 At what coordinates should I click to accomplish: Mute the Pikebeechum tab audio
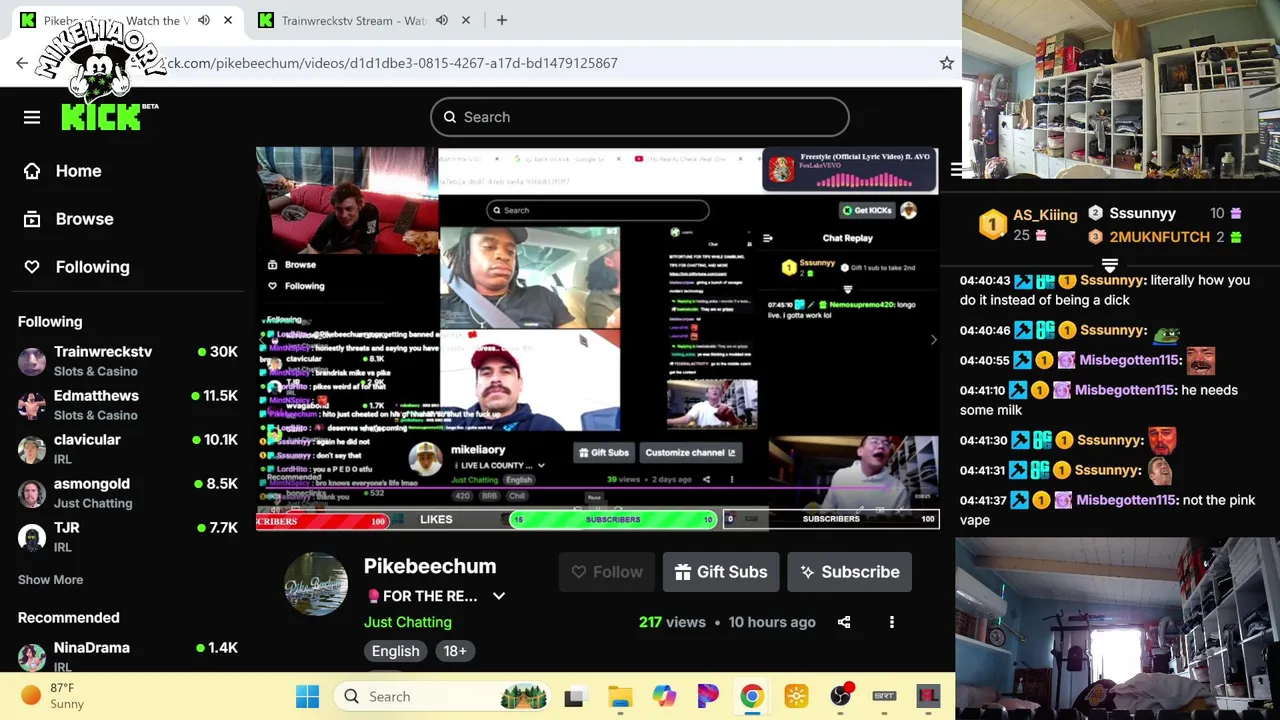(204, 20)
